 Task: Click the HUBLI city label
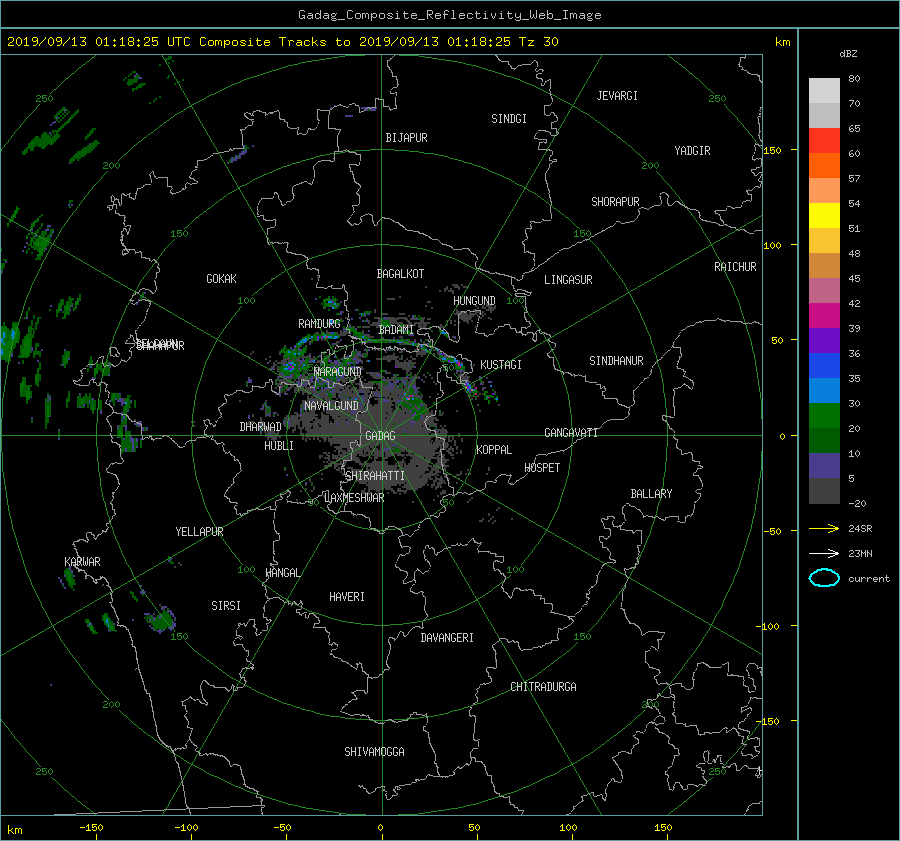[x=278, y=445]
